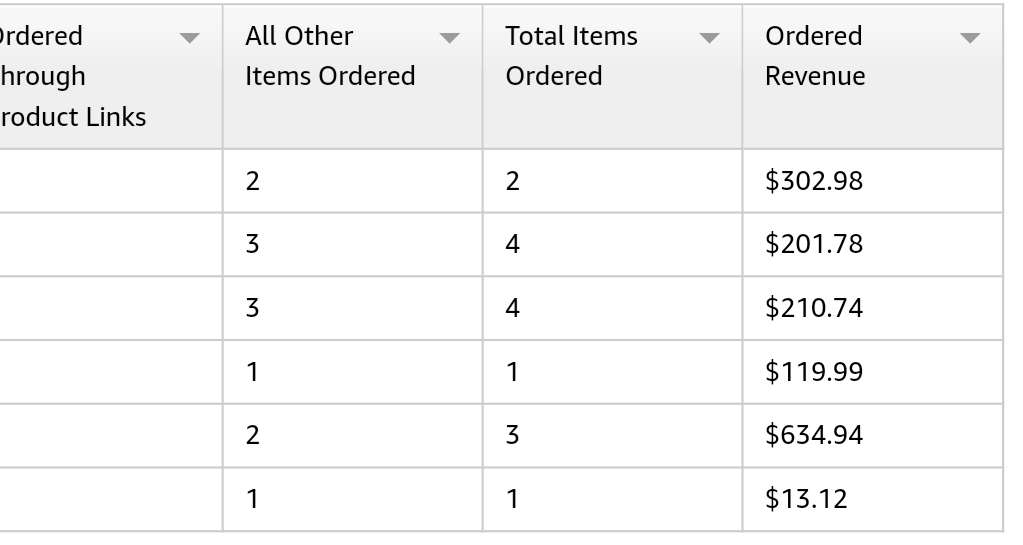The width and height of the screenshot is (1023, 545).
Task: Select the $201.78 revenue cell
Action: [x=814, y=244]
